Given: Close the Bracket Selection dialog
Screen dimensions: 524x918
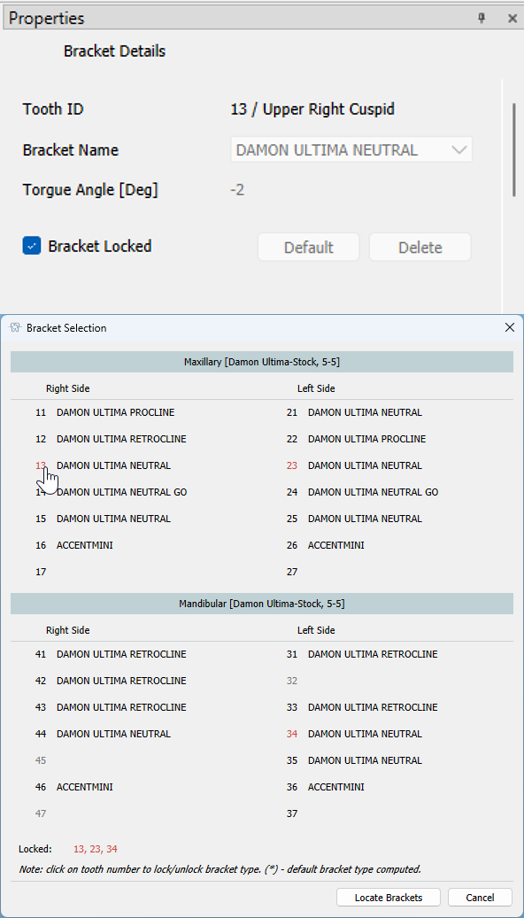Looking at the screenshot, I should 509,328.
